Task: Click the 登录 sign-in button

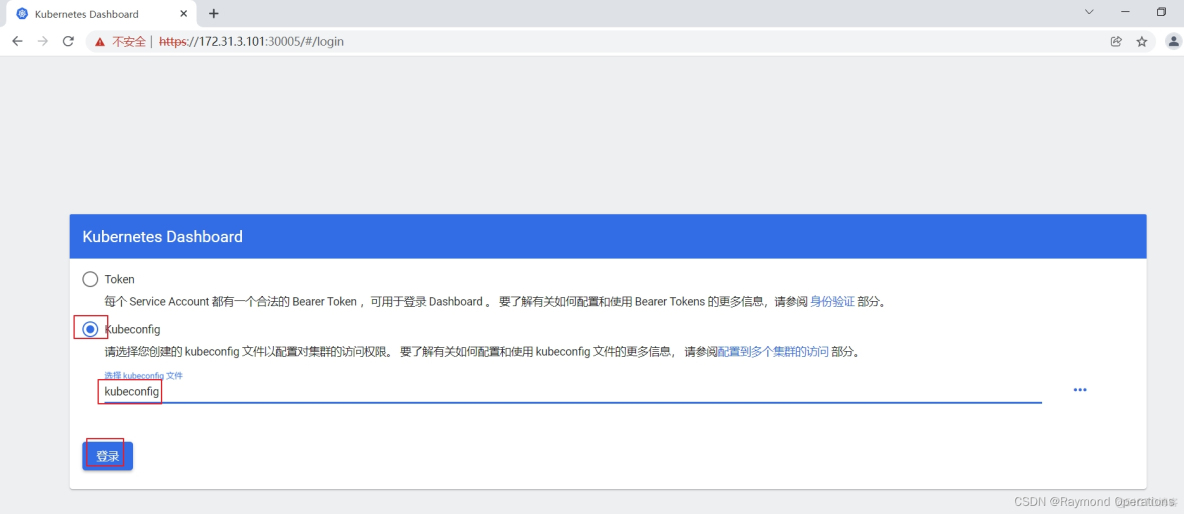Action: (x=107, y=456)
